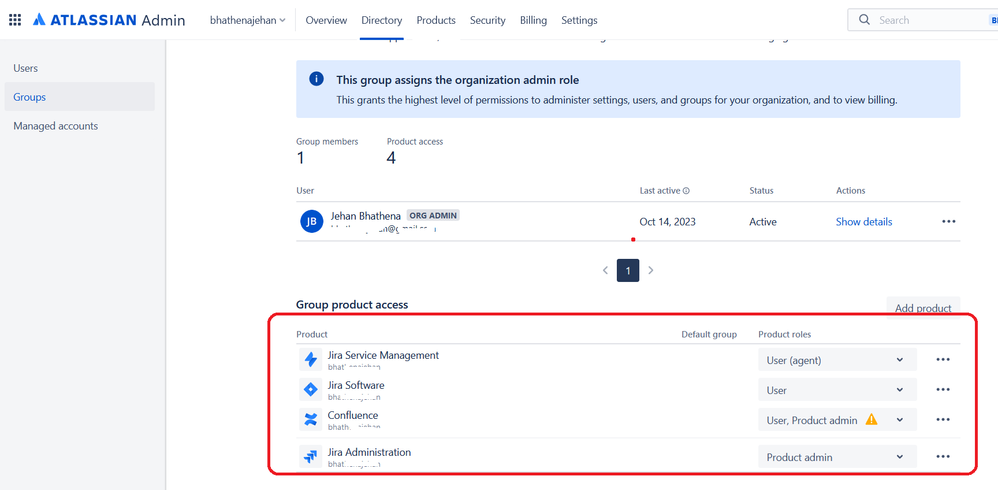Click the Show details link
Viewport: 998px width, 490px height.
click(x=864, y=221)
